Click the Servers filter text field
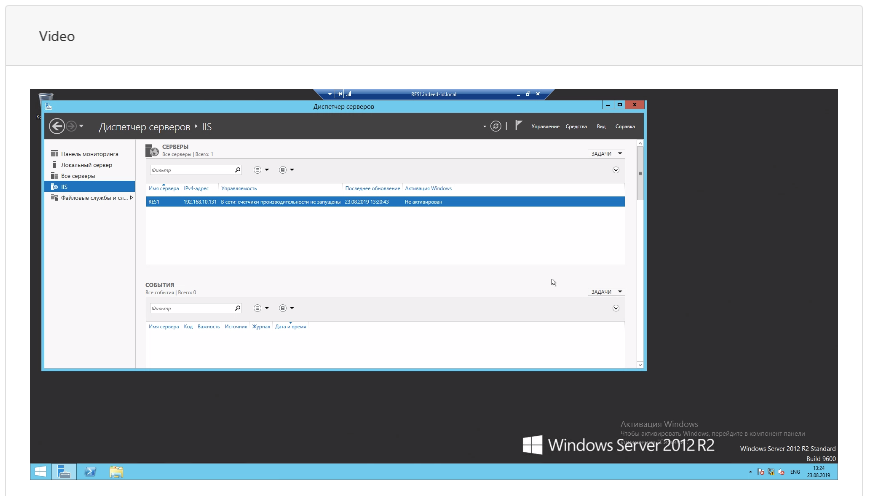This screenshot has width=870, height=496. tap(188, 170)
